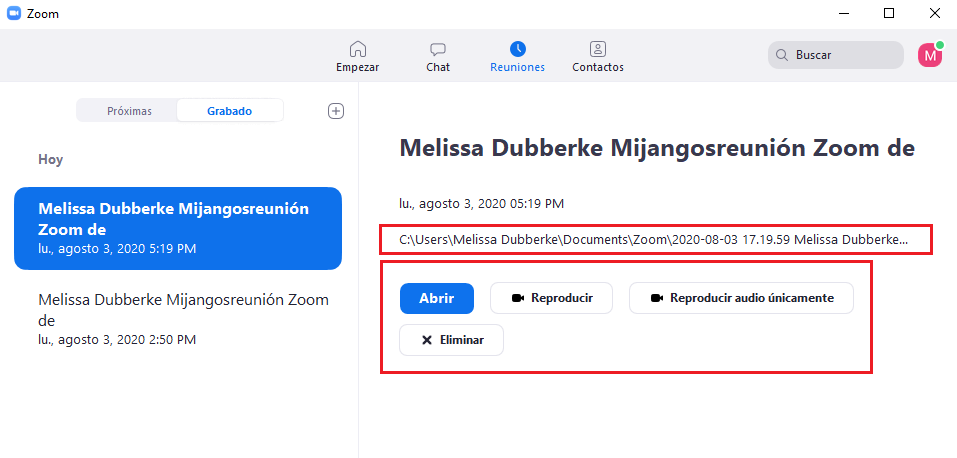Viewport: 957px width, 458px height.
Task: Open the Contactos person icon
Action: [x=597, y=49]
